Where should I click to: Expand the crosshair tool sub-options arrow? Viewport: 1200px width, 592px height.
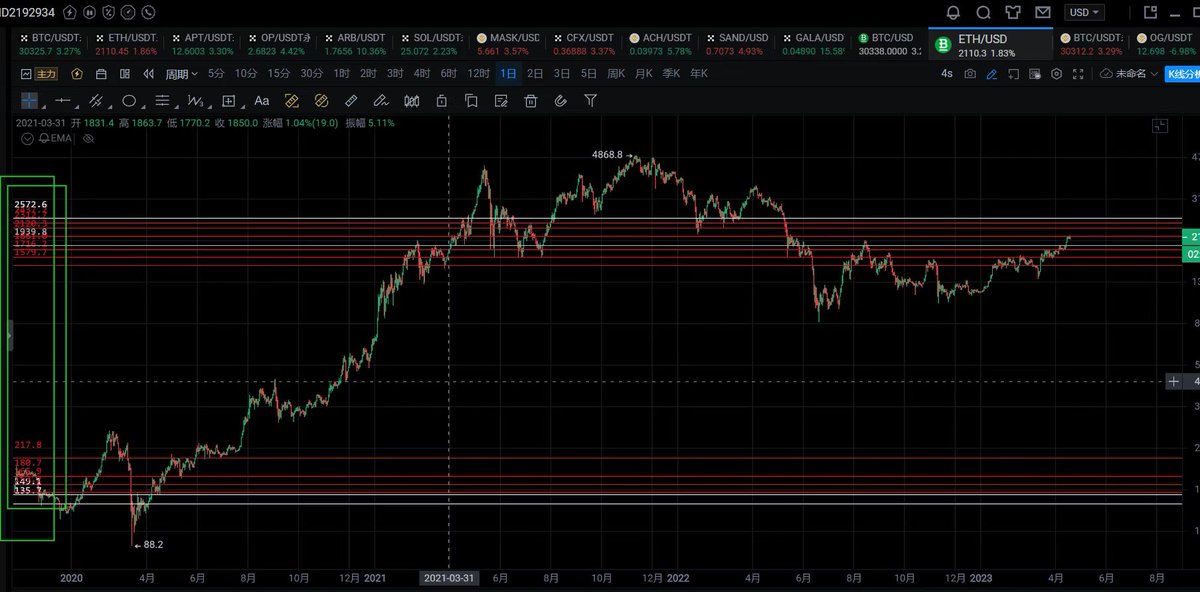click(44, 108)
